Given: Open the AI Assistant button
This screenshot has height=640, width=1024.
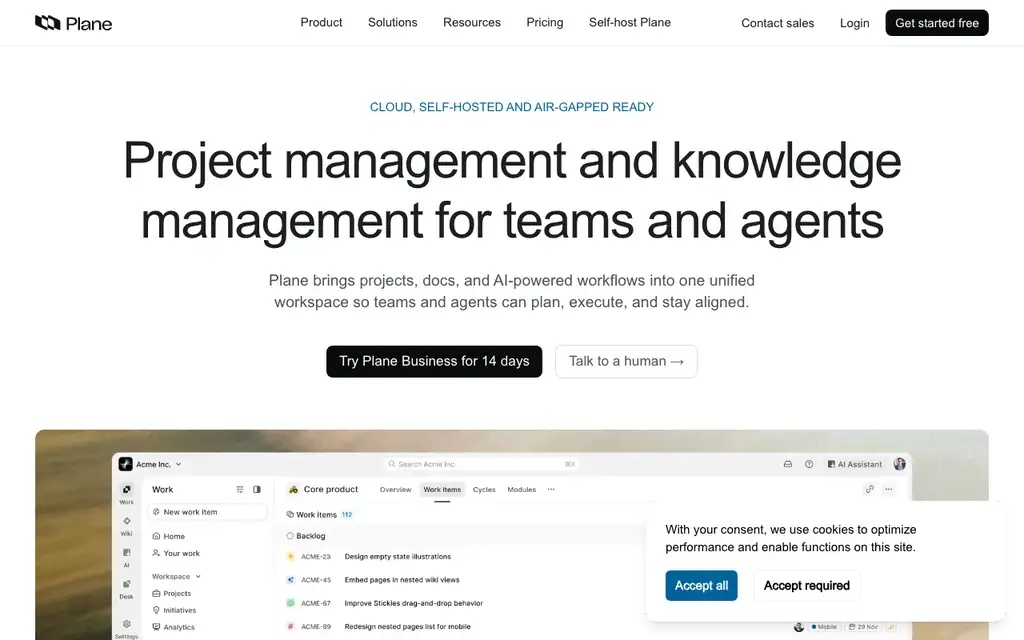Looking at the screenshot, I should click(854, 464).
